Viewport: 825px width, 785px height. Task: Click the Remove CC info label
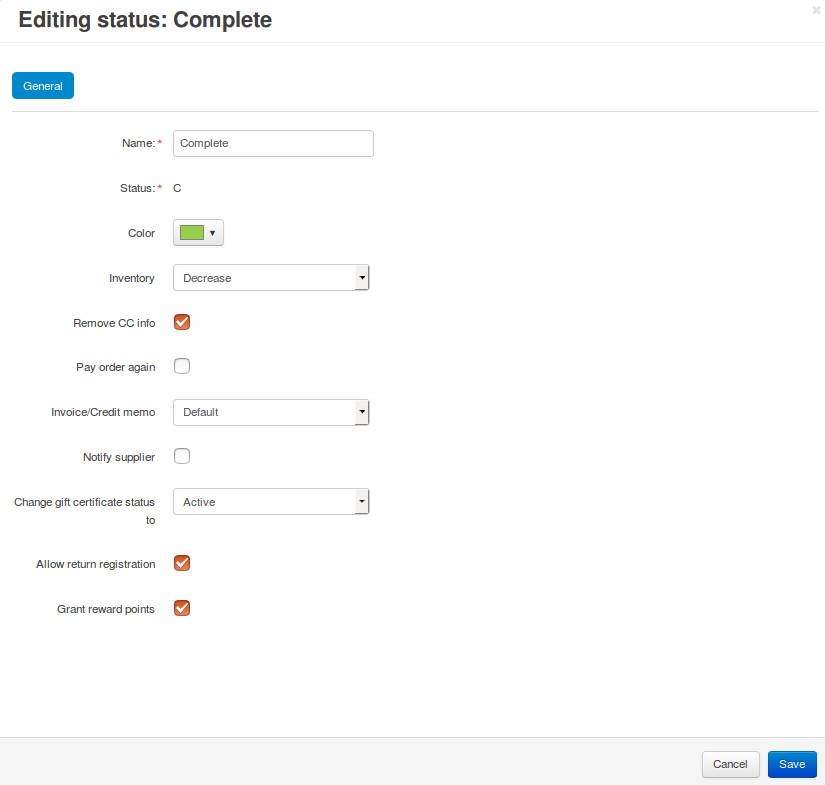[x=114, y=323]
